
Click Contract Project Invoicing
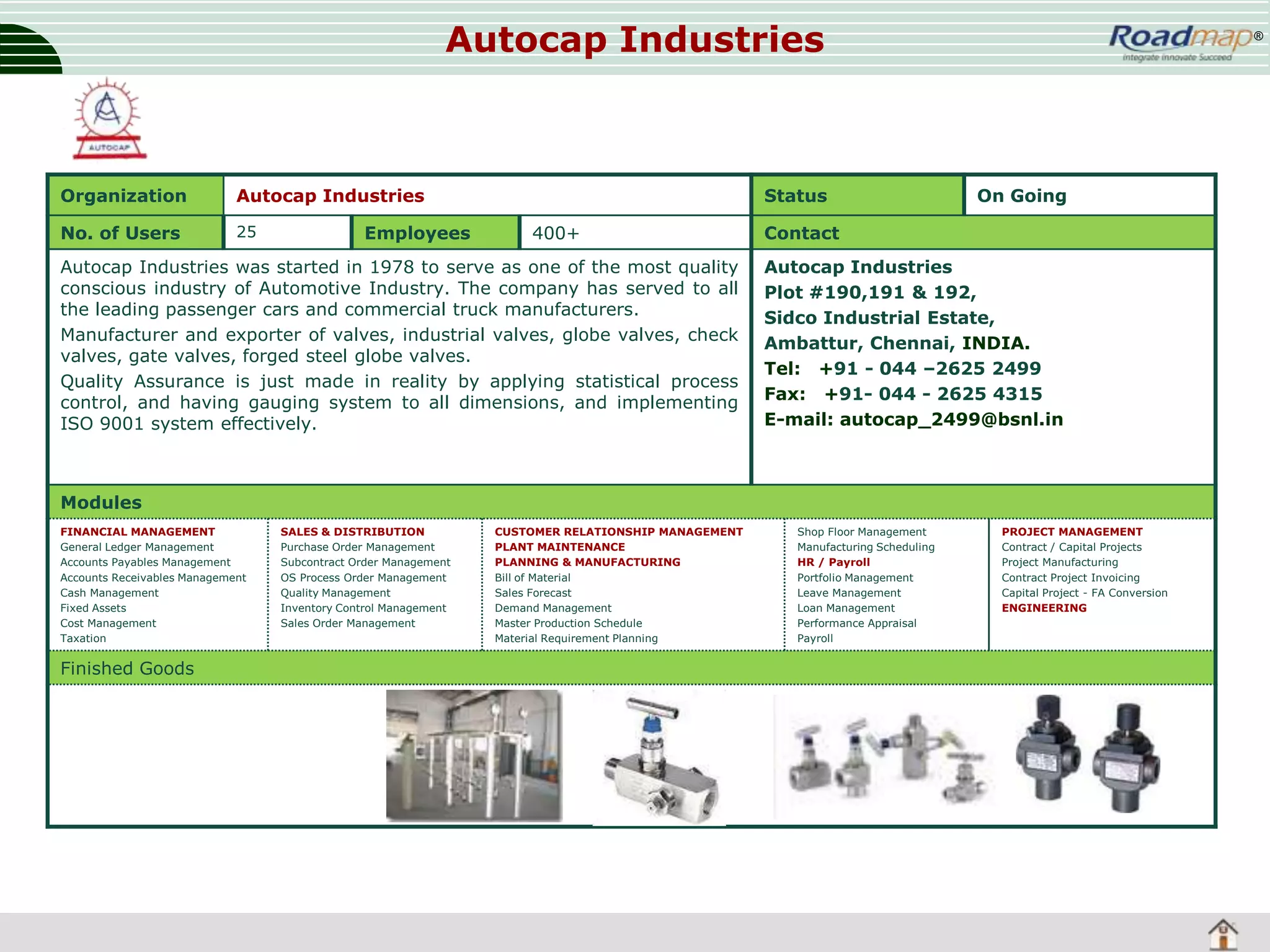pyautogui.click(x=1070, y=578)
